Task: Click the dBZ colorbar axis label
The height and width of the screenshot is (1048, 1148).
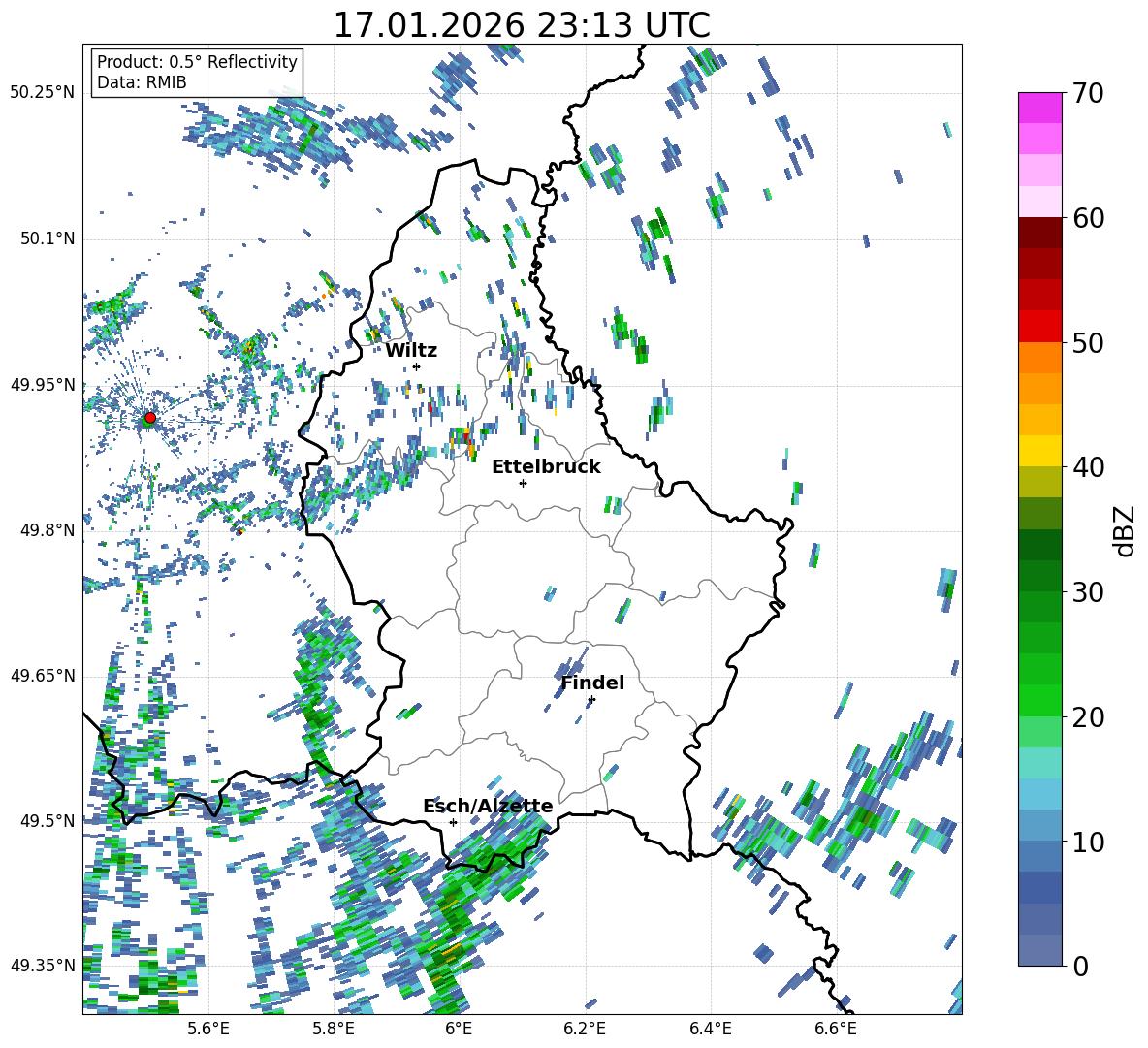Action: pos(1124,530)
